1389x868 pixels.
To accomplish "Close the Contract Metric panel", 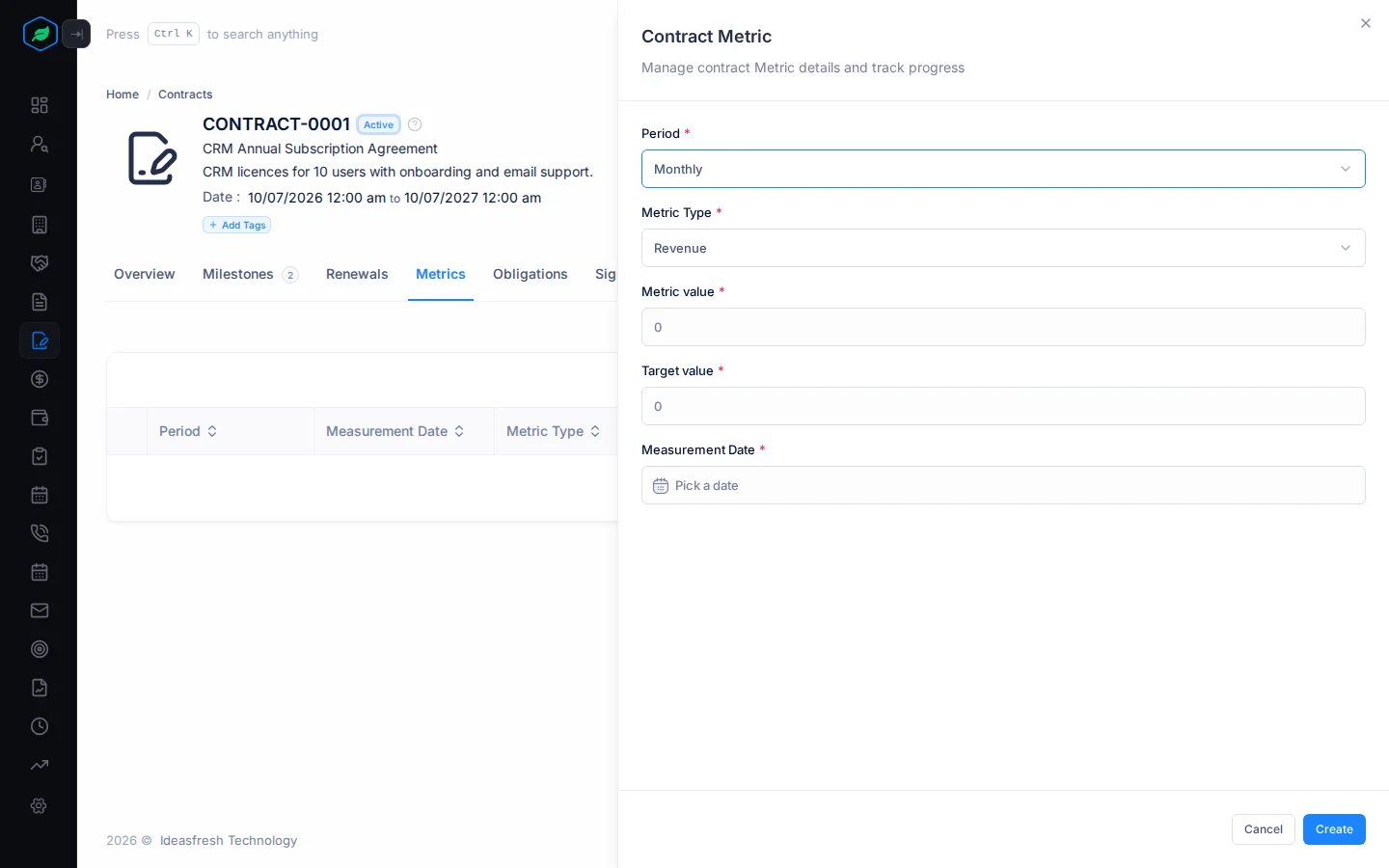I will pos(1366,23).
